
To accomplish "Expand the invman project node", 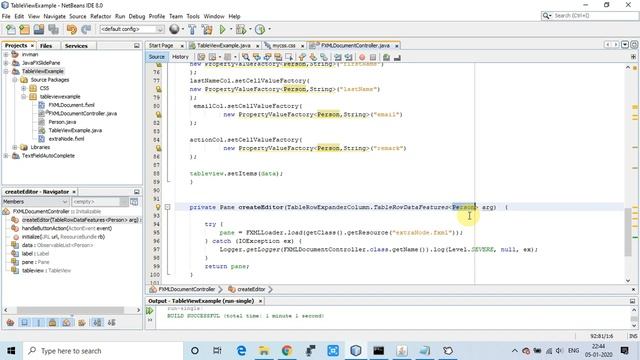I will pyautogui.click(x=6, y=54).
